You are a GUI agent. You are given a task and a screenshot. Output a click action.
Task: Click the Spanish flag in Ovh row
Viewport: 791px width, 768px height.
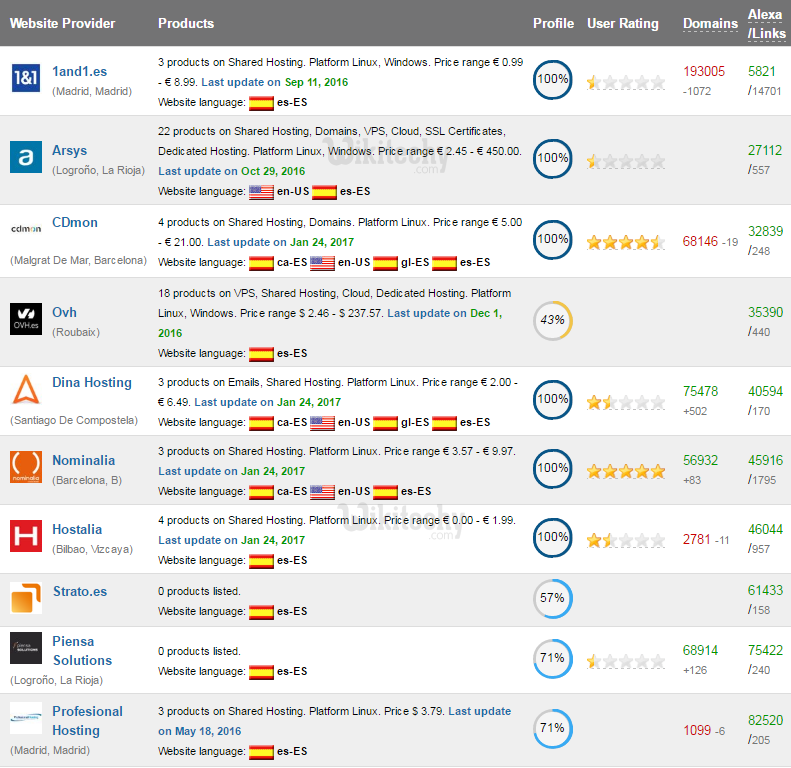261,354
